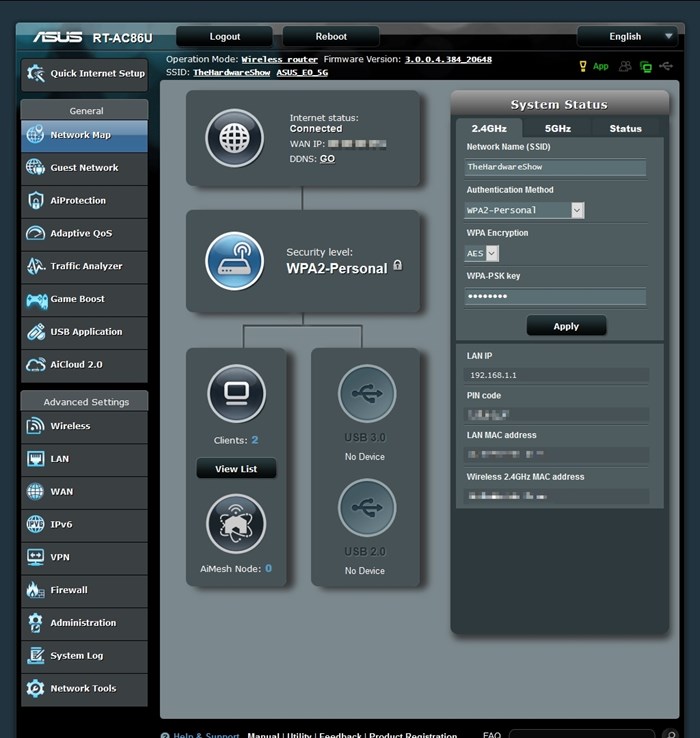Viewport: 700px width, 738px height.
Task: Click the TheHardwareShow SSID link
Action: tap(232, 72)
